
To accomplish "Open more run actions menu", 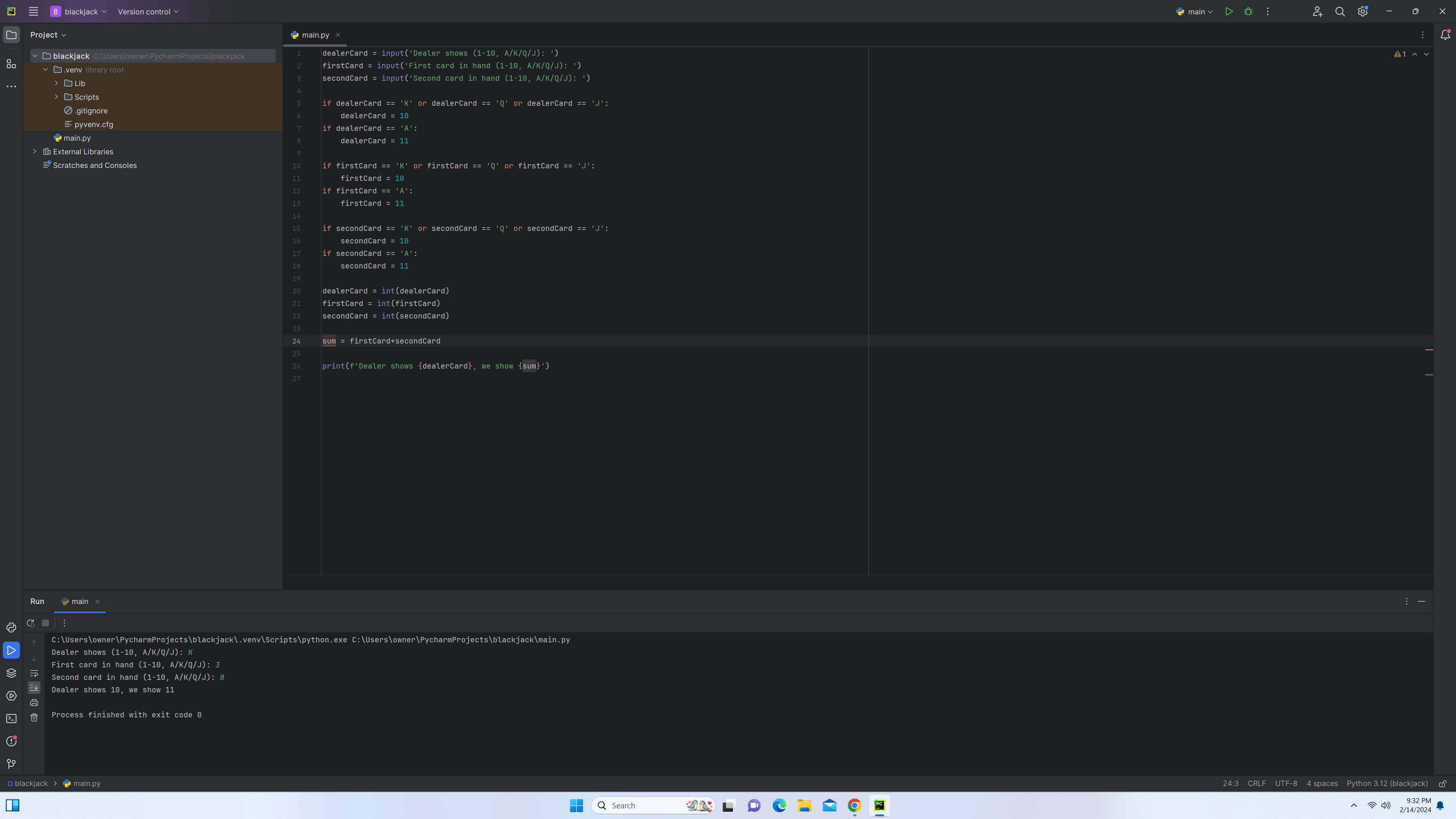I will (x=1268, y=11).
